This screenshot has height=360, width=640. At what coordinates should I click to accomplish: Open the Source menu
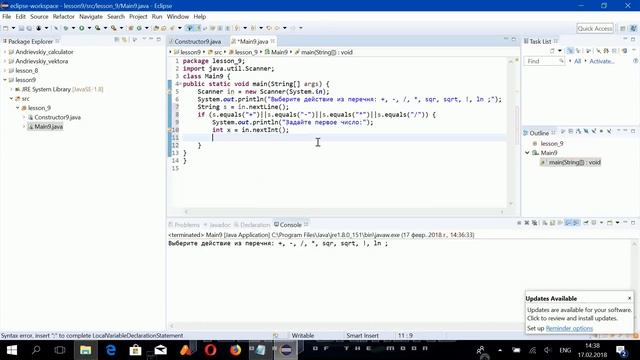39,17
